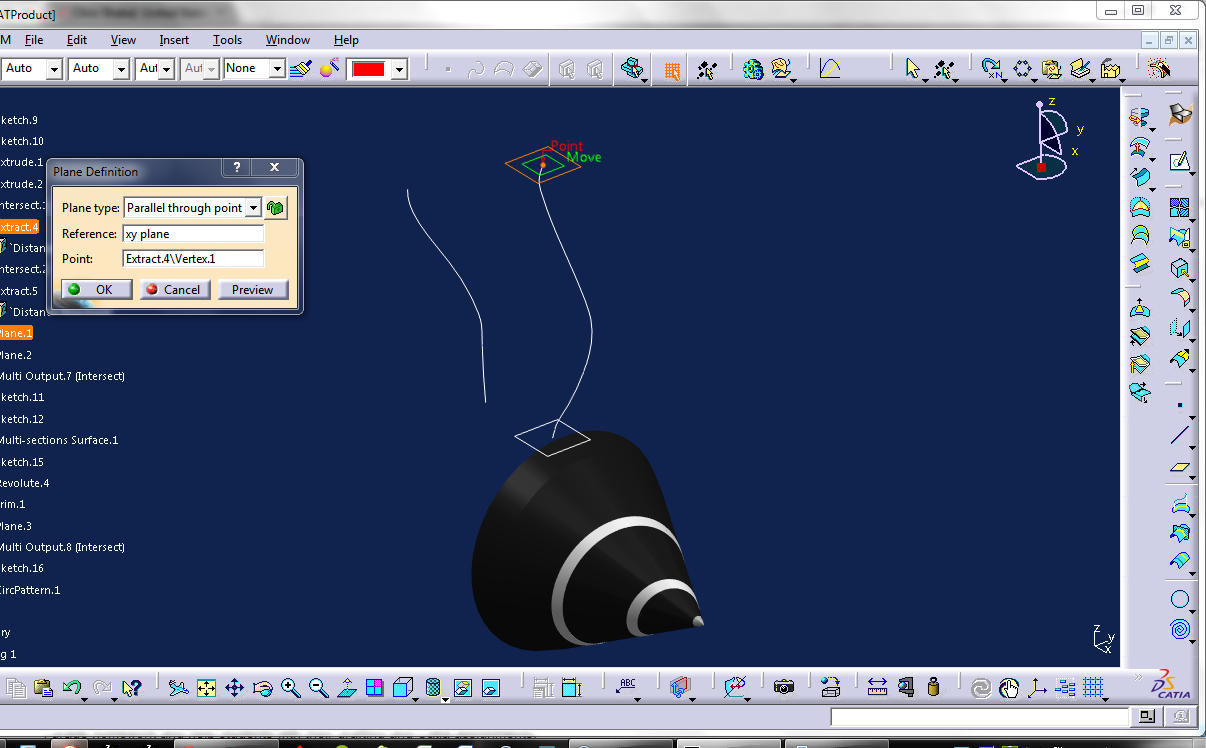
Task: Confirm the plane with the OK button
Action: (x=96, y=289)
